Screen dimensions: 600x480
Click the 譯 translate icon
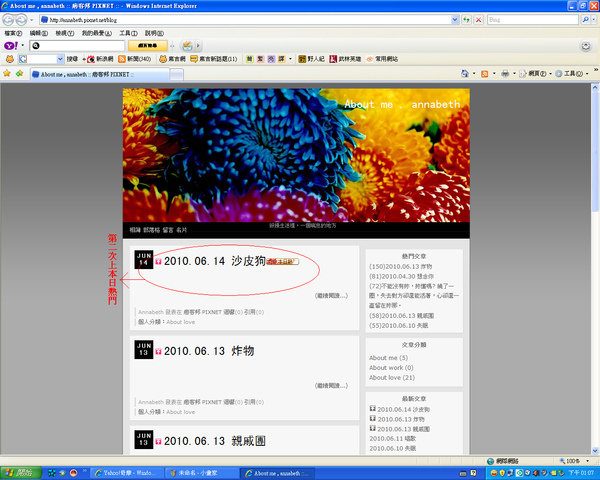coord(282,59)
